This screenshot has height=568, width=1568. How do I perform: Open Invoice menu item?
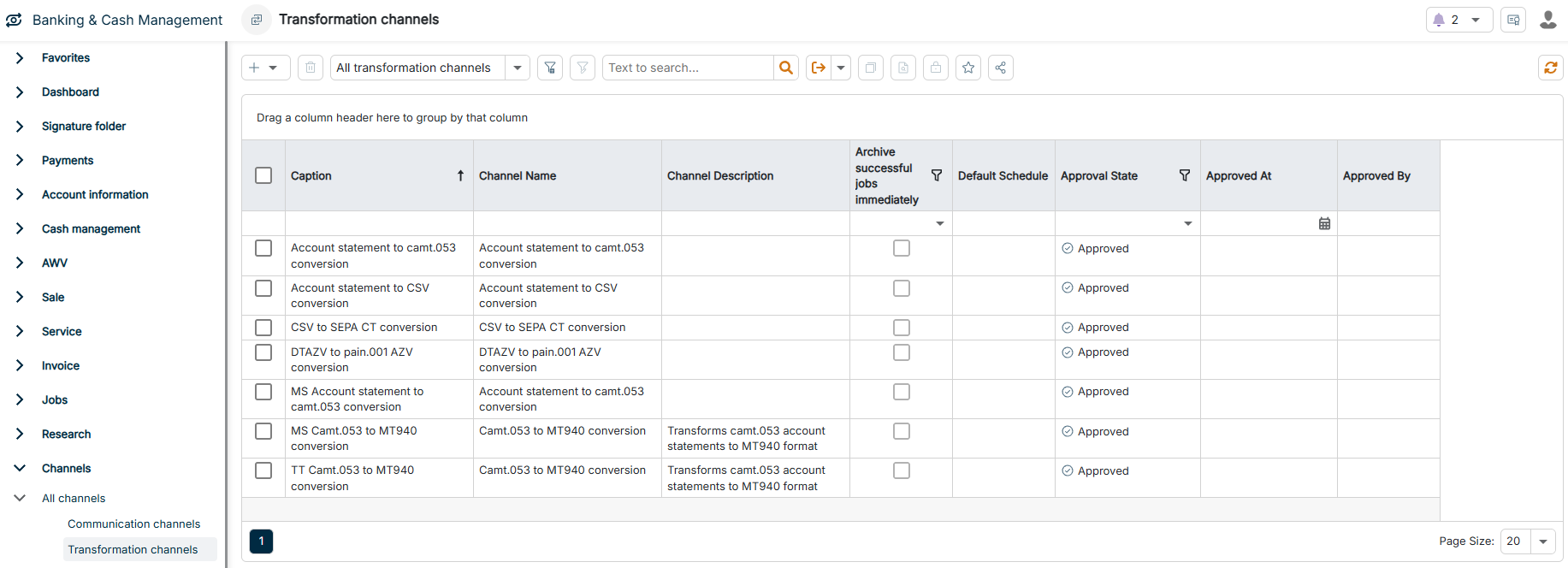[x=61, y=366]
